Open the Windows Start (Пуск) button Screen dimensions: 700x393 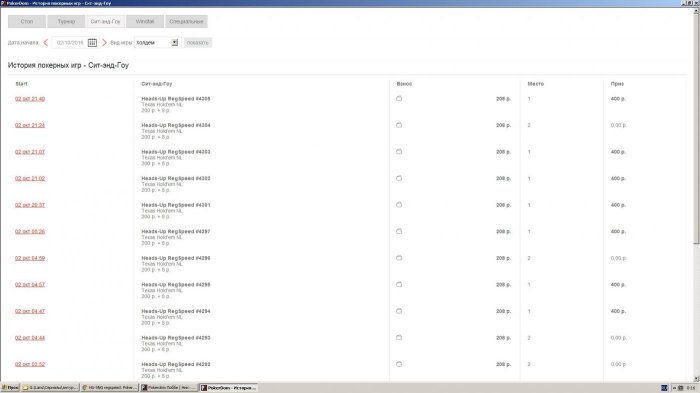pos(10,388)
